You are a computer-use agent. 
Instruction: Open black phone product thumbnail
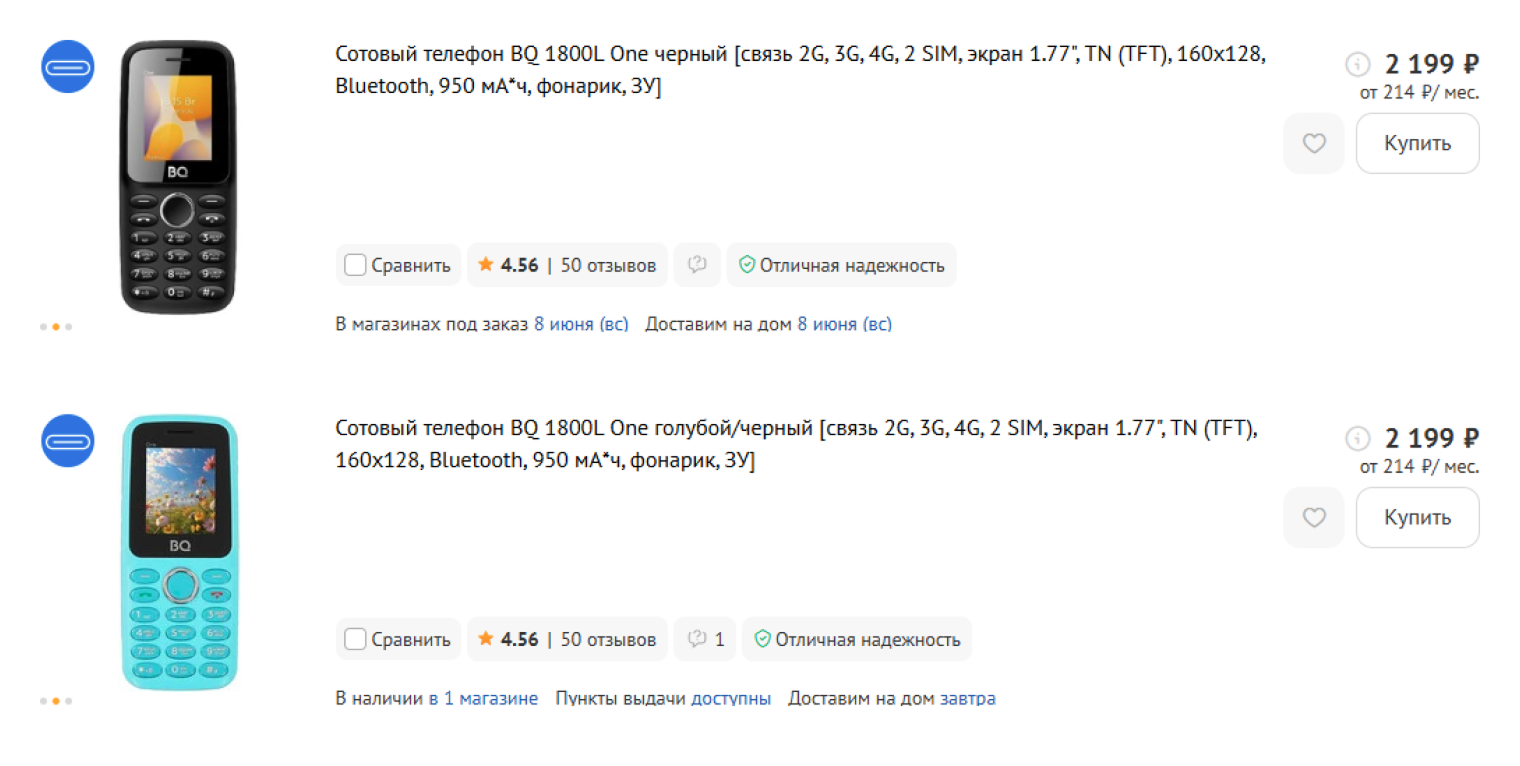coord(178,176)
